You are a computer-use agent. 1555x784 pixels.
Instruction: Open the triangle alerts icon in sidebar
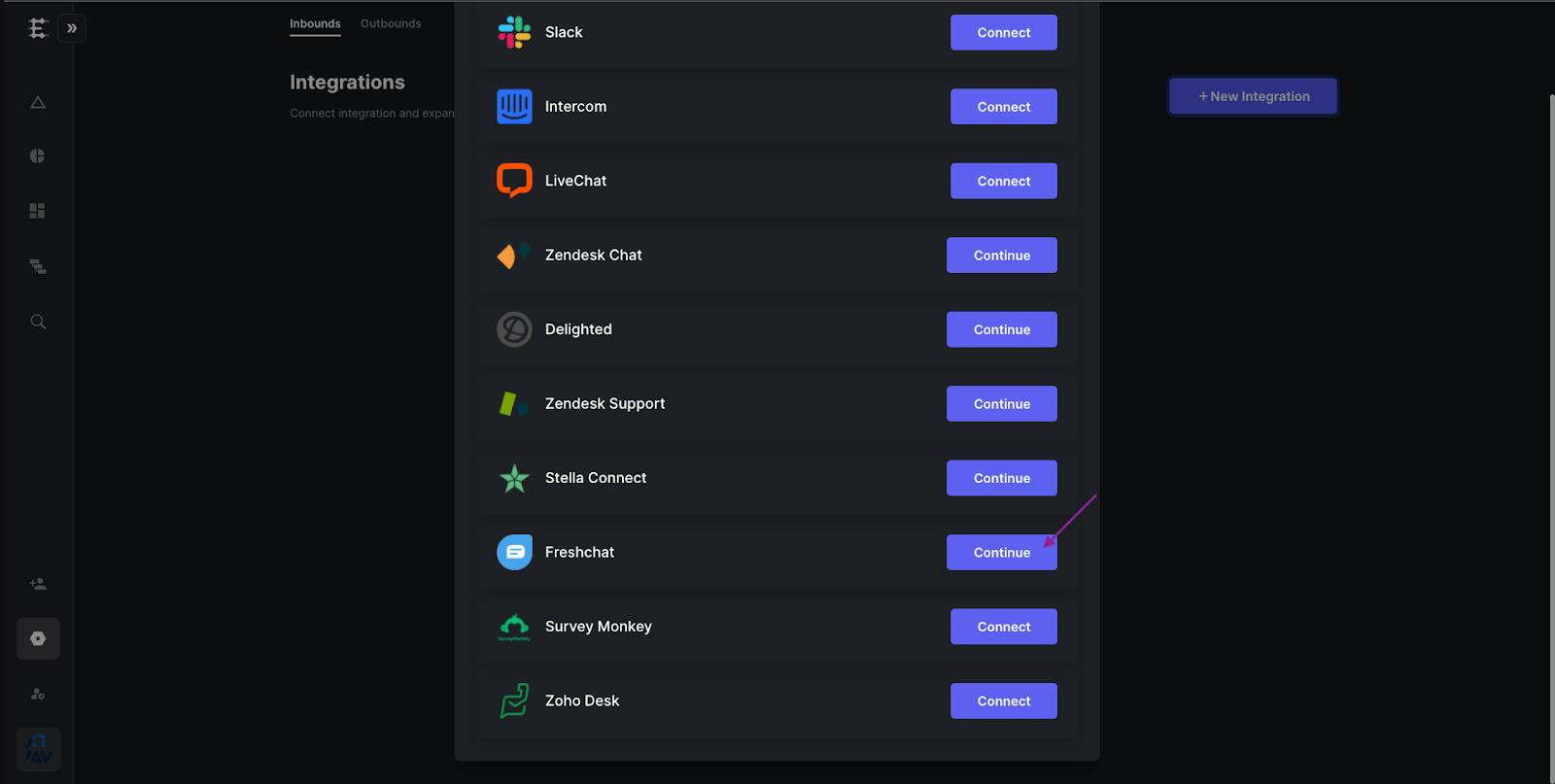[38, 102]
